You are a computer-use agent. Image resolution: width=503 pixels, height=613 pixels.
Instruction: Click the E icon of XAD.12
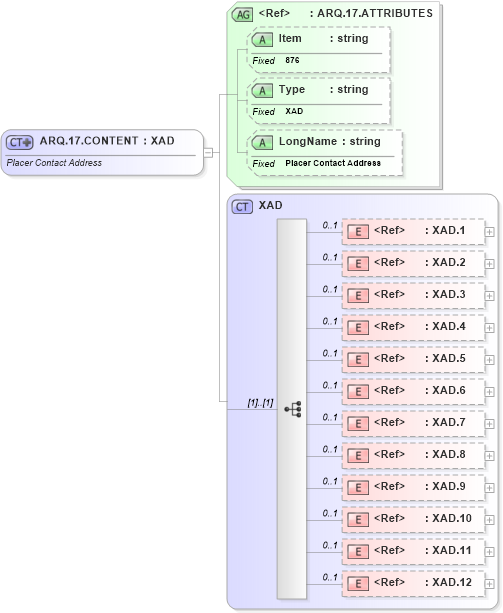point(358,584)
